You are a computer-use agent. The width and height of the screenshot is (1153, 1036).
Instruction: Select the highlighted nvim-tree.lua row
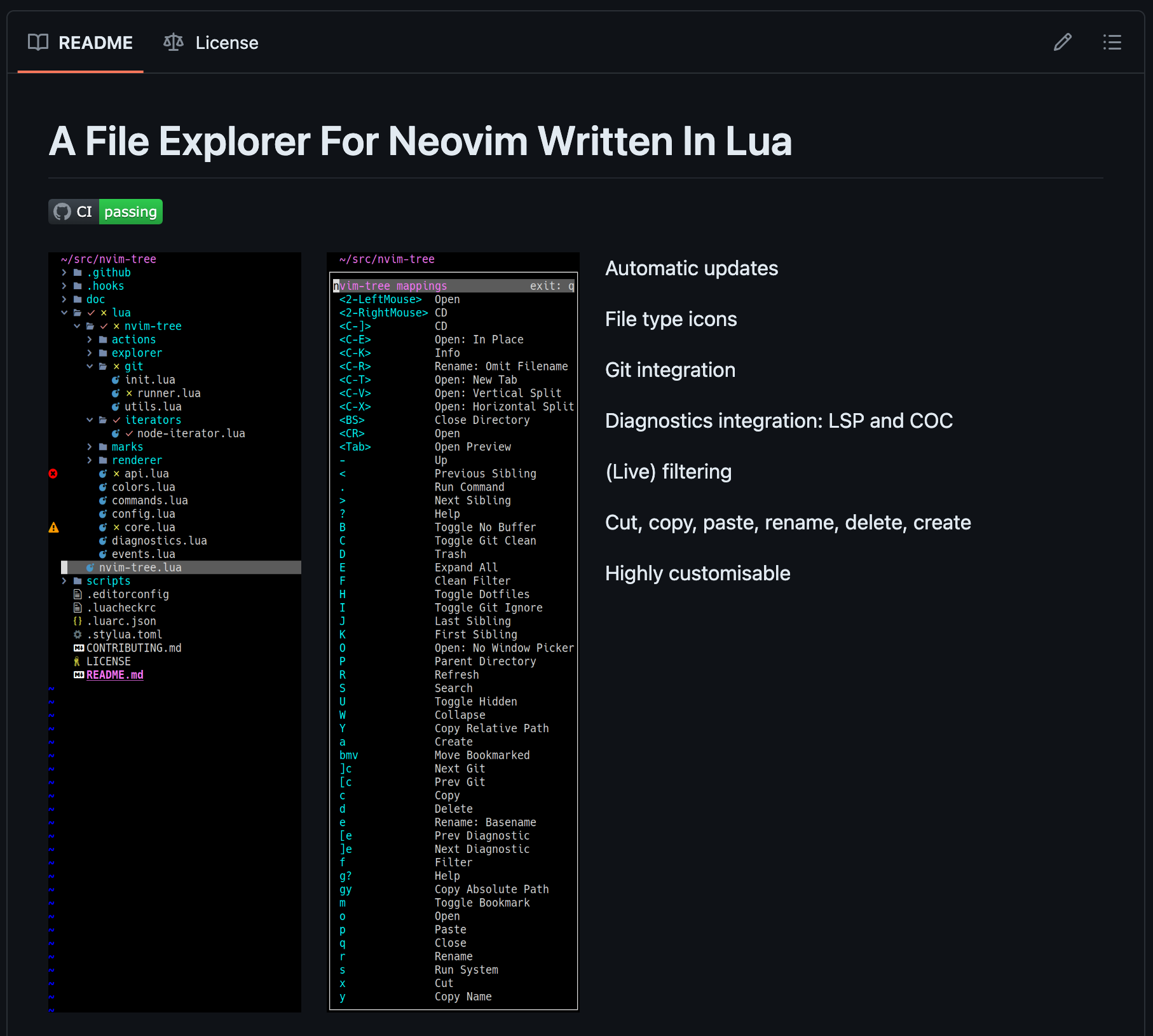[140, 568]
